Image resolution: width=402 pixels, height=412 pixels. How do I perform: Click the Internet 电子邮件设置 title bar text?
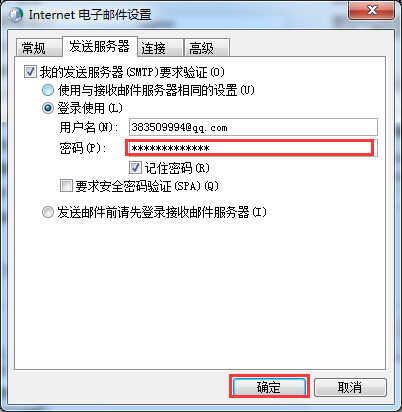pos(90,15)
